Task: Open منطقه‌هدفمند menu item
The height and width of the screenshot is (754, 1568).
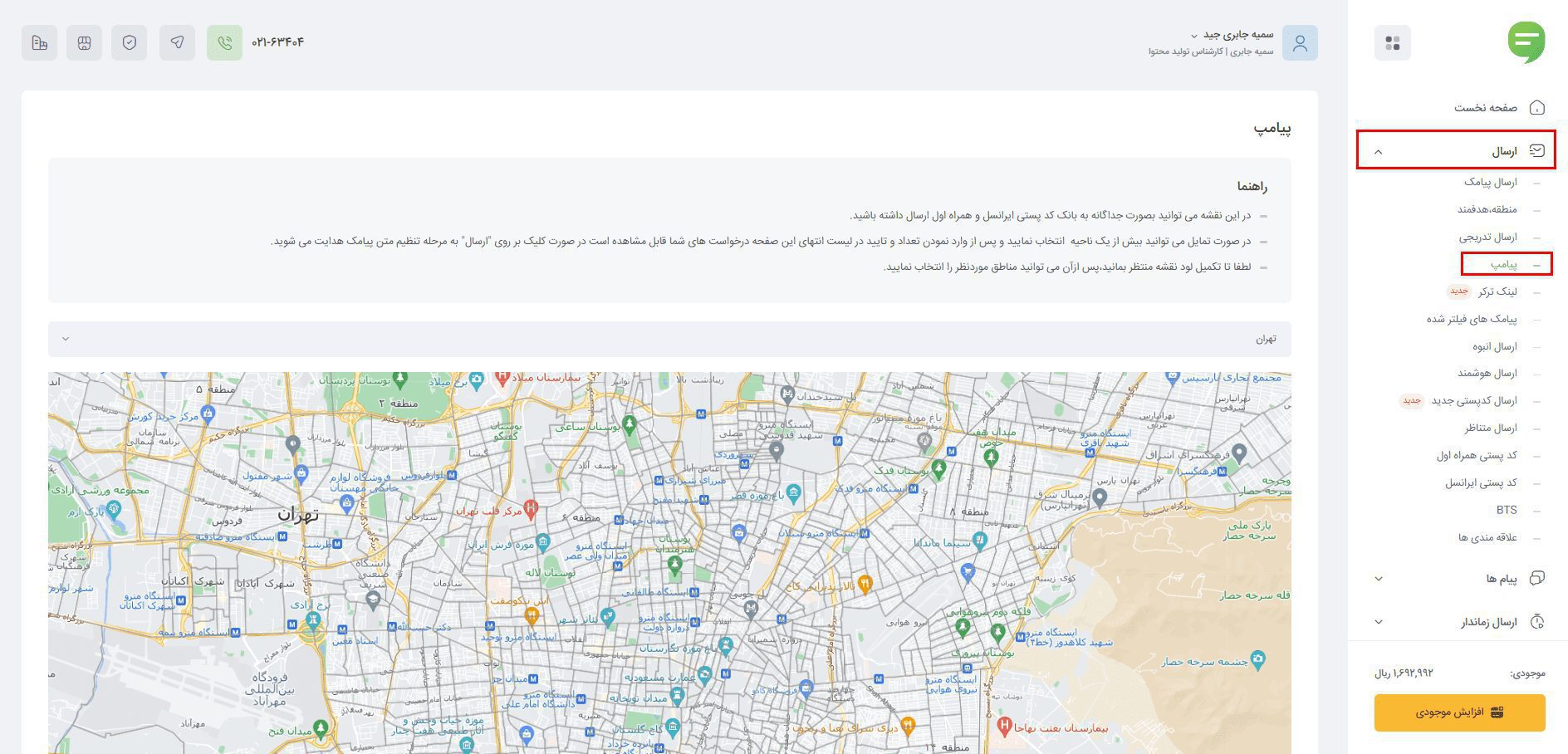Action: (1487, 209)
